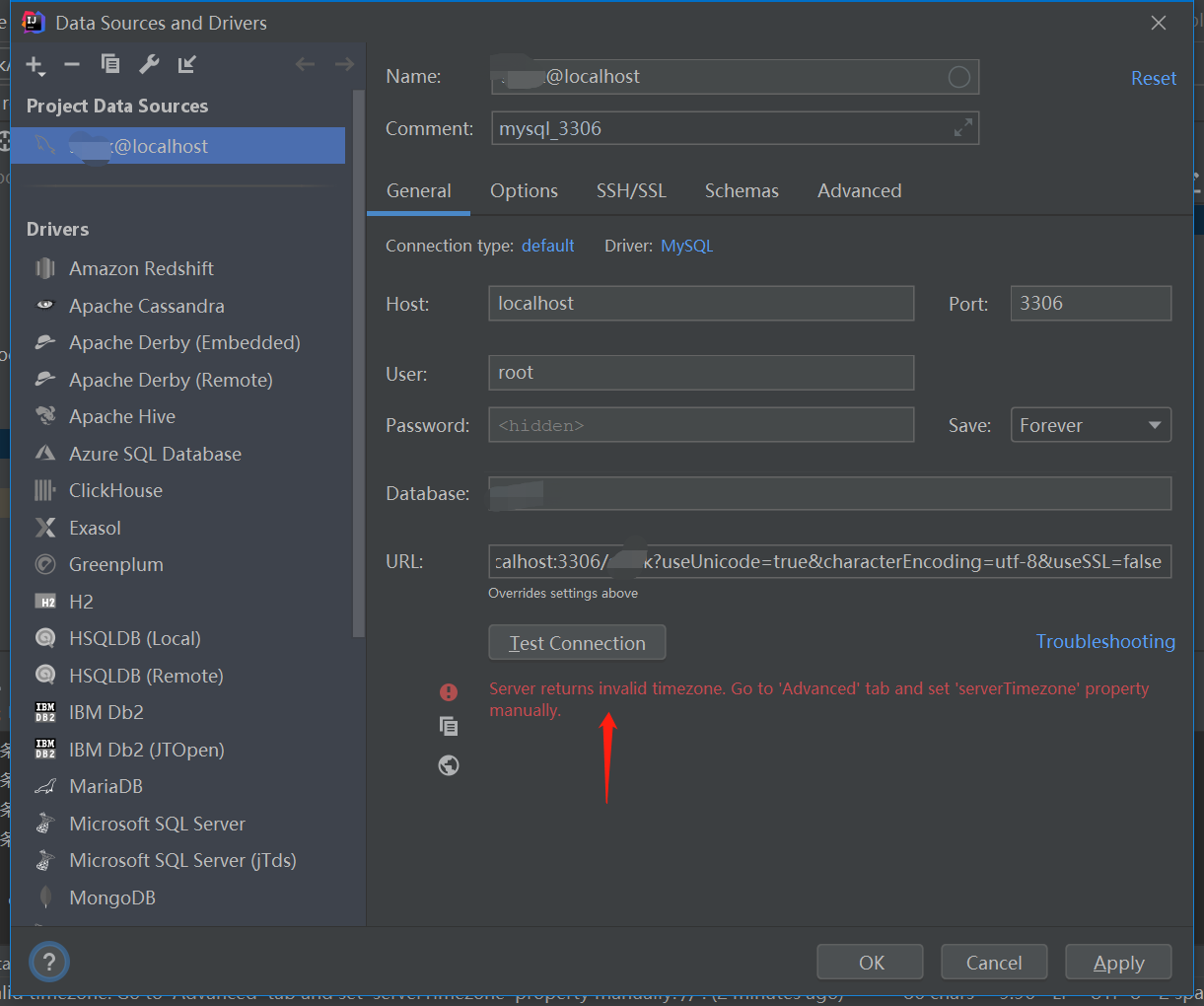Open the Troubleshooting link
The height and width of the screenshot is (1006, 1204).
coord(1105,642)
